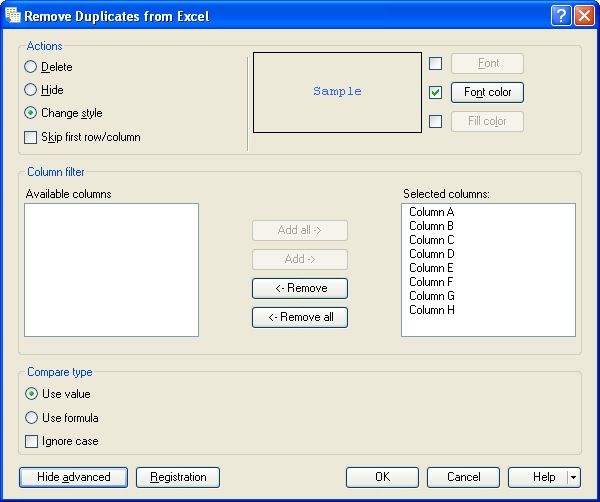
Task: Enable the Ignore case checkbox
Action: click(32, 441)
